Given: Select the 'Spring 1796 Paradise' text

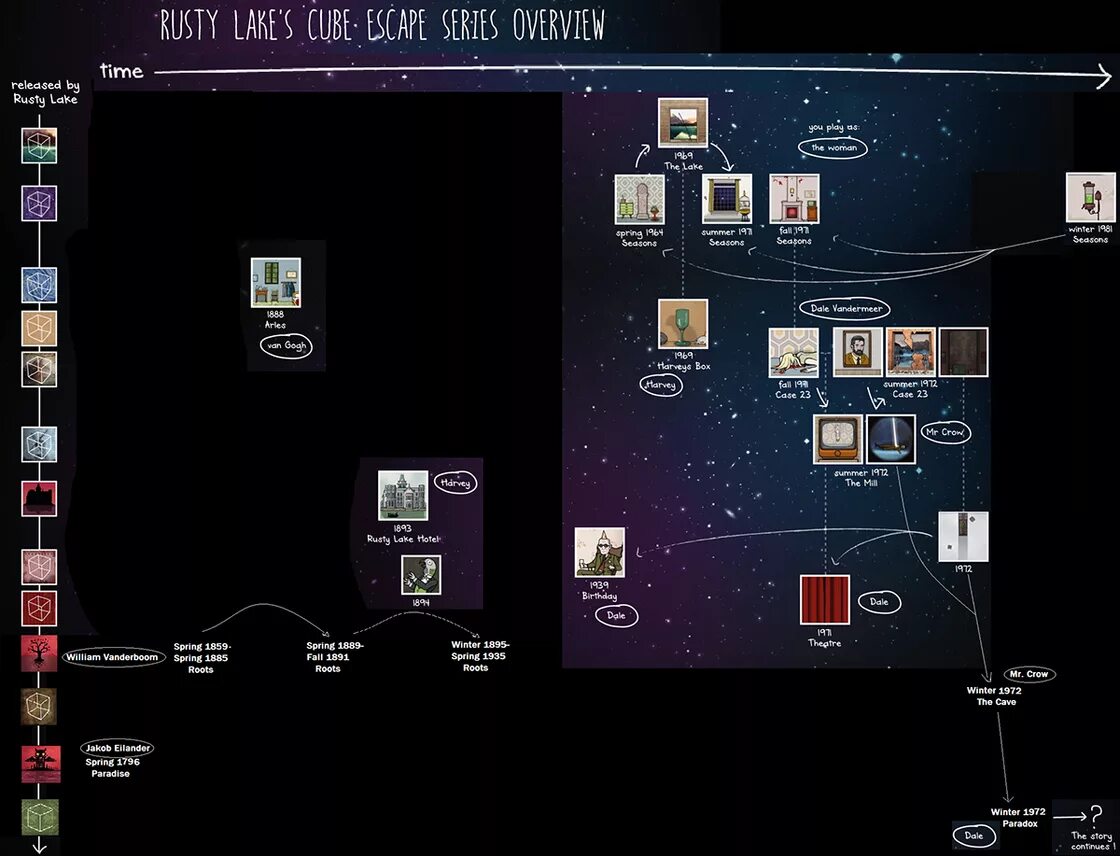Looking at the screenshot, I should (112, 767).
